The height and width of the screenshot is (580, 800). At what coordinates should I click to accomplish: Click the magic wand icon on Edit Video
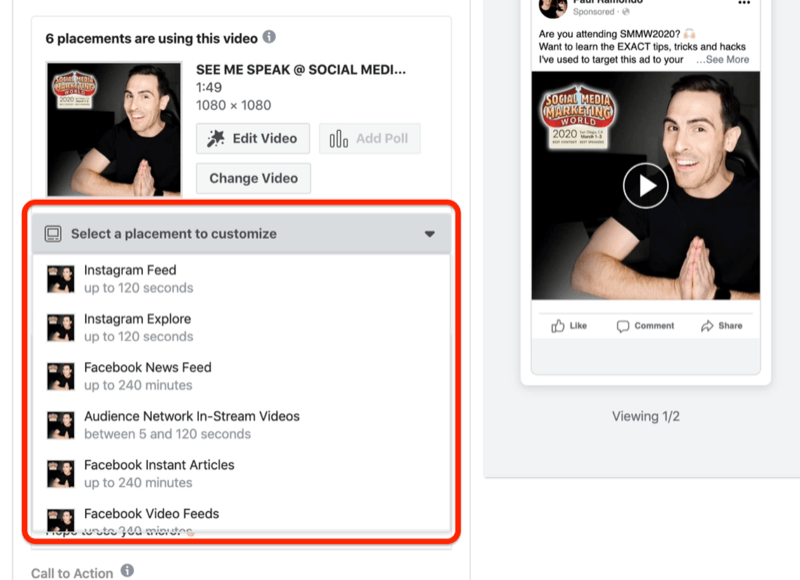(x=216, y=138)
